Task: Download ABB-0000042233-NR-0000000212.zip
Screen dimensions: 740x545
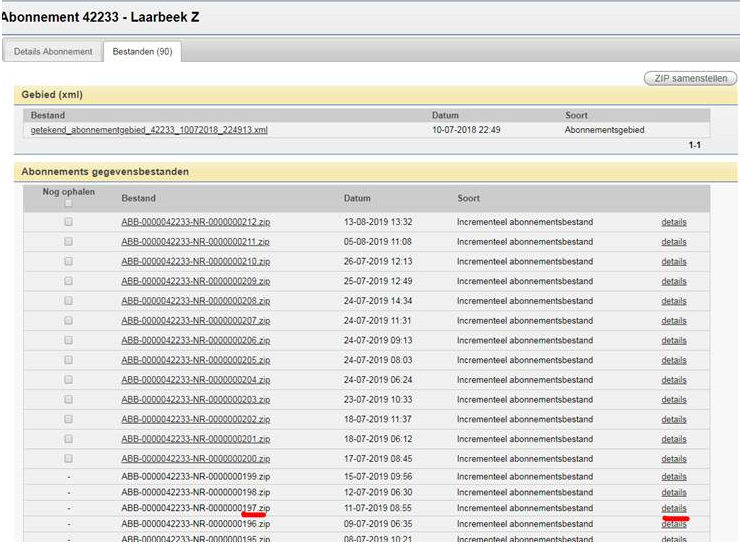Action: click(195, 222)
